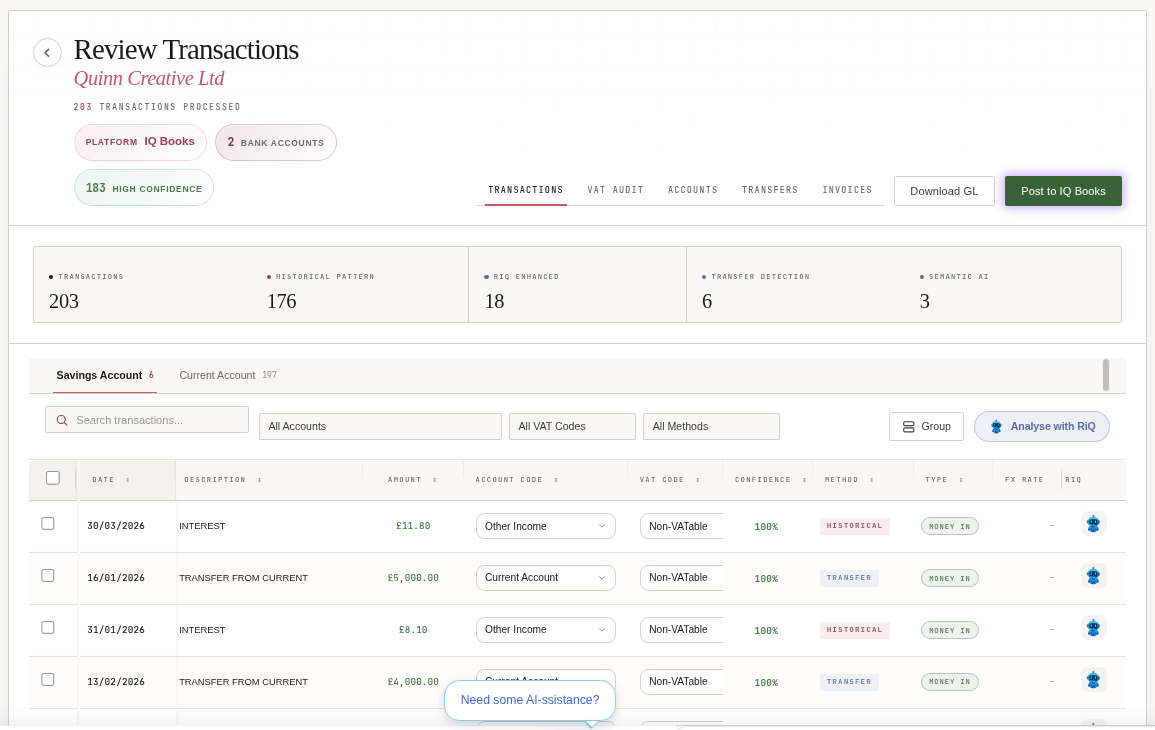Open RiQ robot icon for 31/01/2026 Interest row
The image size is (1155, 730).
pos(1093,628)
